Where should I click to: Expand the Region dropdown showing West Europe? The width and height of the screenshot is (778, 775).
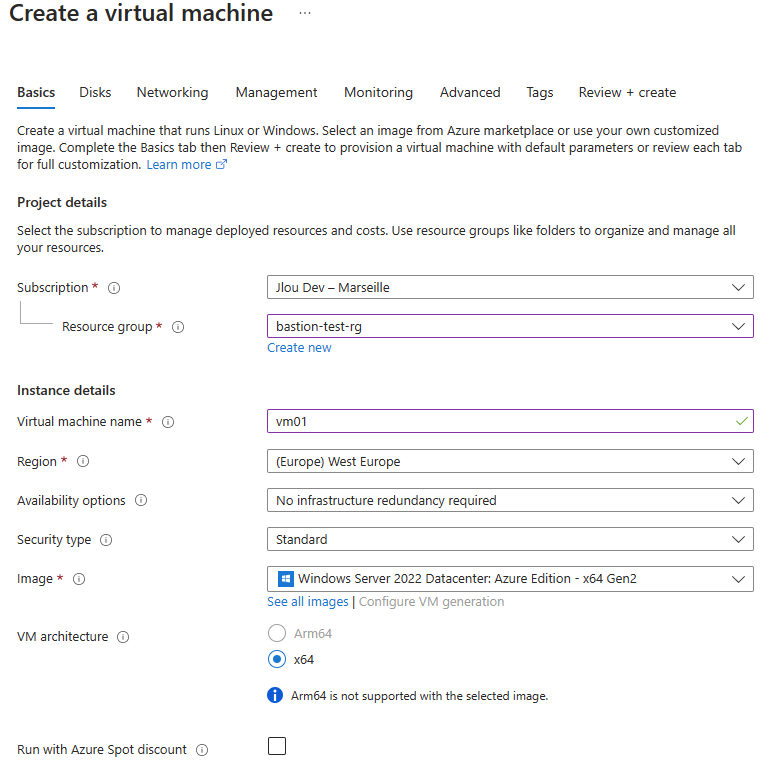pos(510,461)
